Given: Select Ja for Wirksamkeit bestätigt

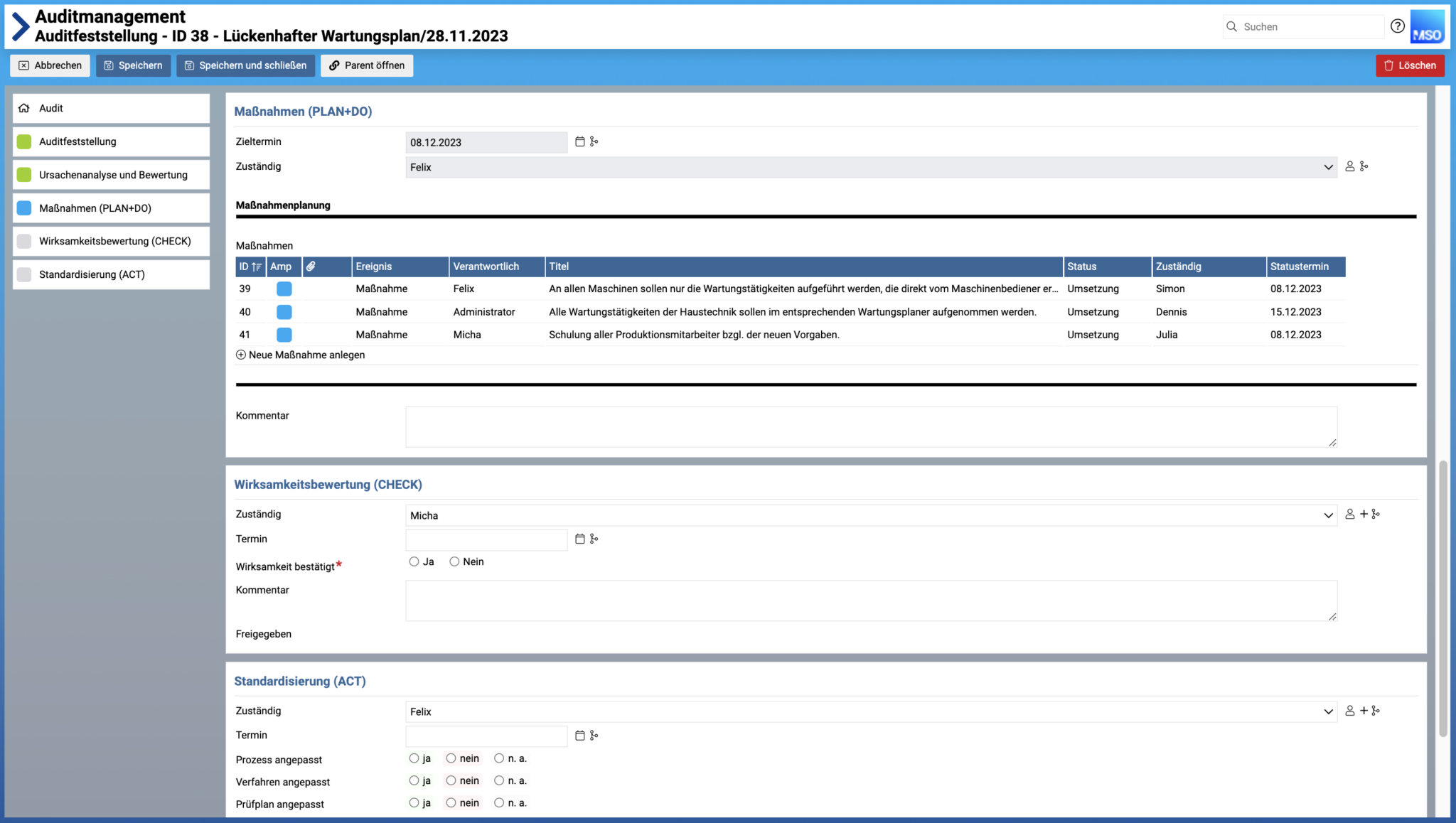Looking at the screenshot, I should (x=414, y=561).
